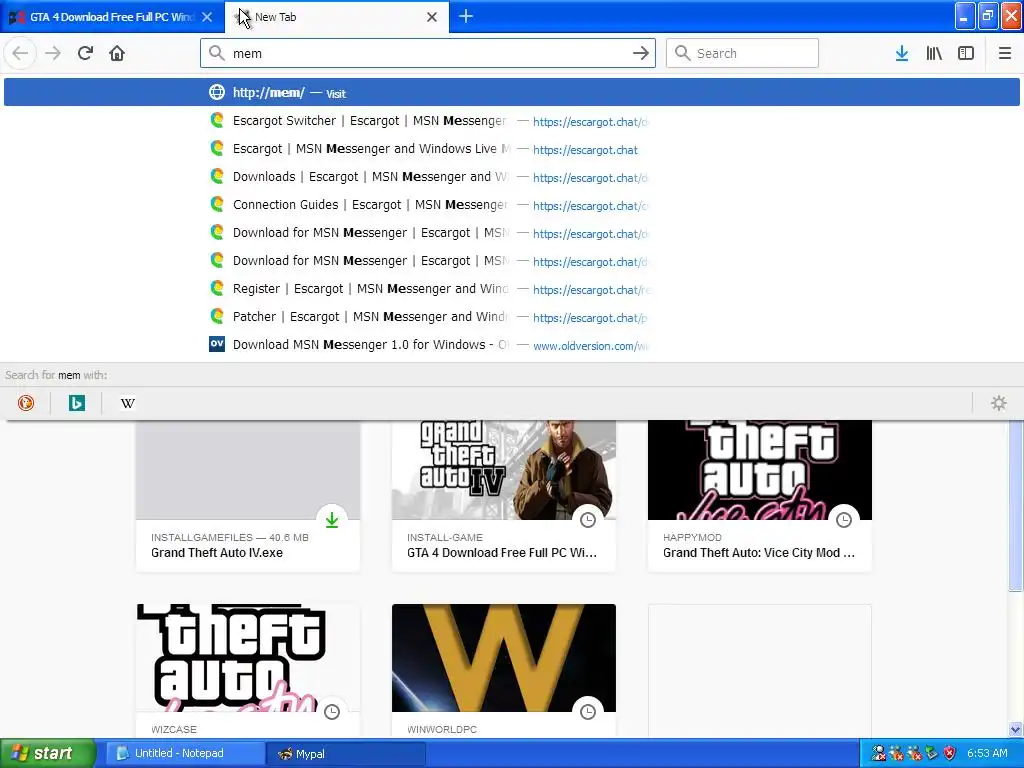Go forward with the forward arrow button
1024x768 pixels.
click(53, 53)
